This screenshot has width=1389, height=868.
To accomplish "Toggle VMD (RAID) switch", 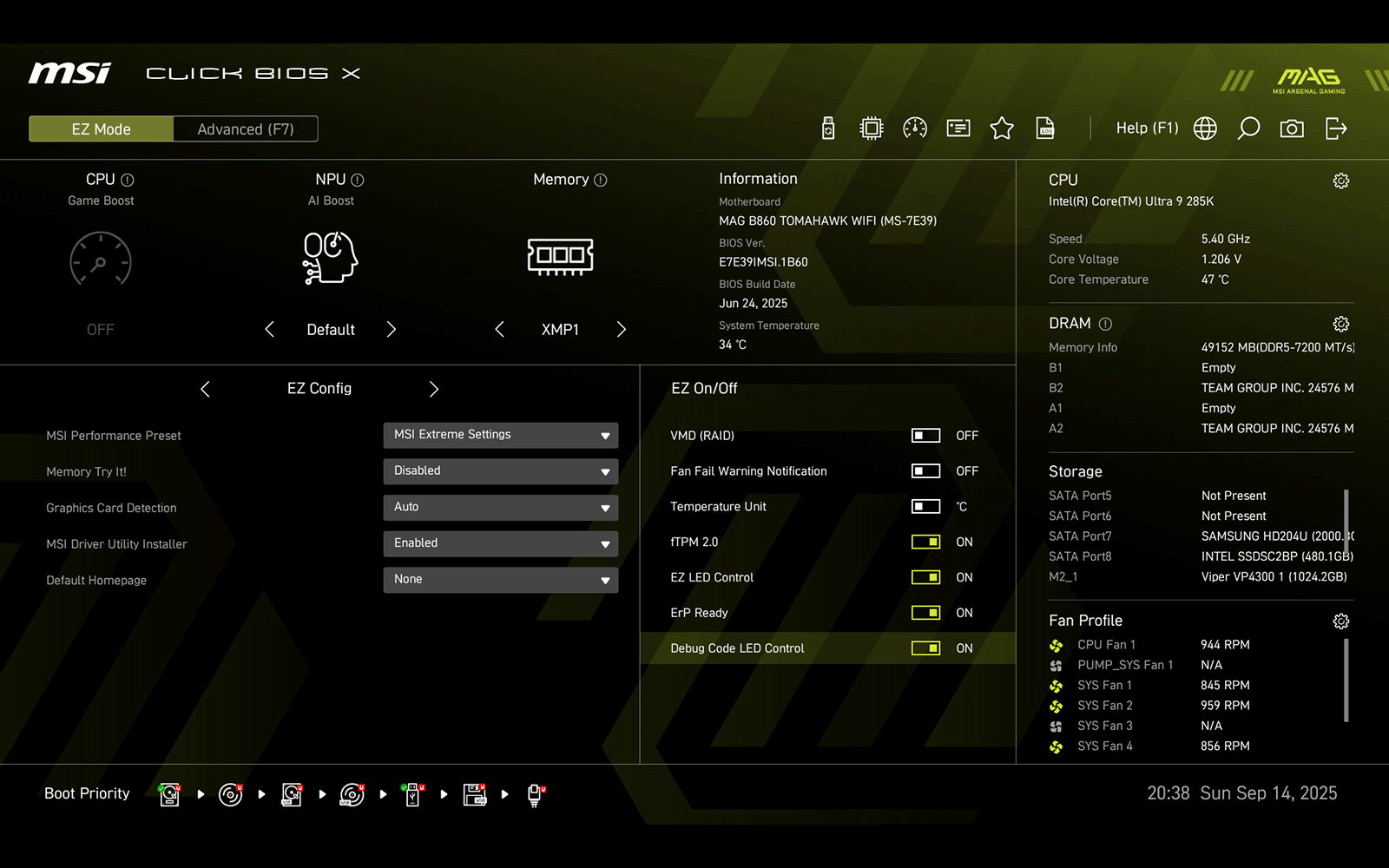I will (925, 436).
